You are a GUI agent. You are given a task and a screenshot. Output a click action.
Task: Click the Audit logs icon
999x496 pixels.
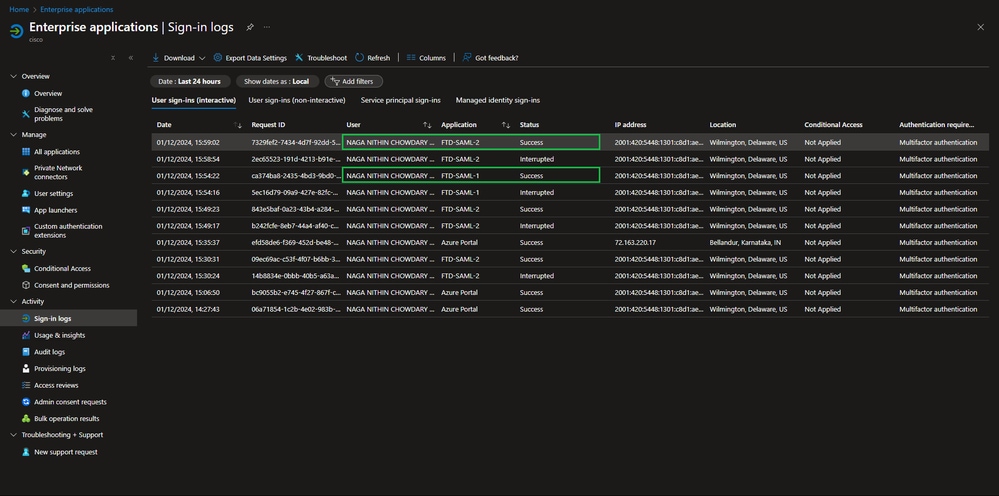(x=25, y=351)
